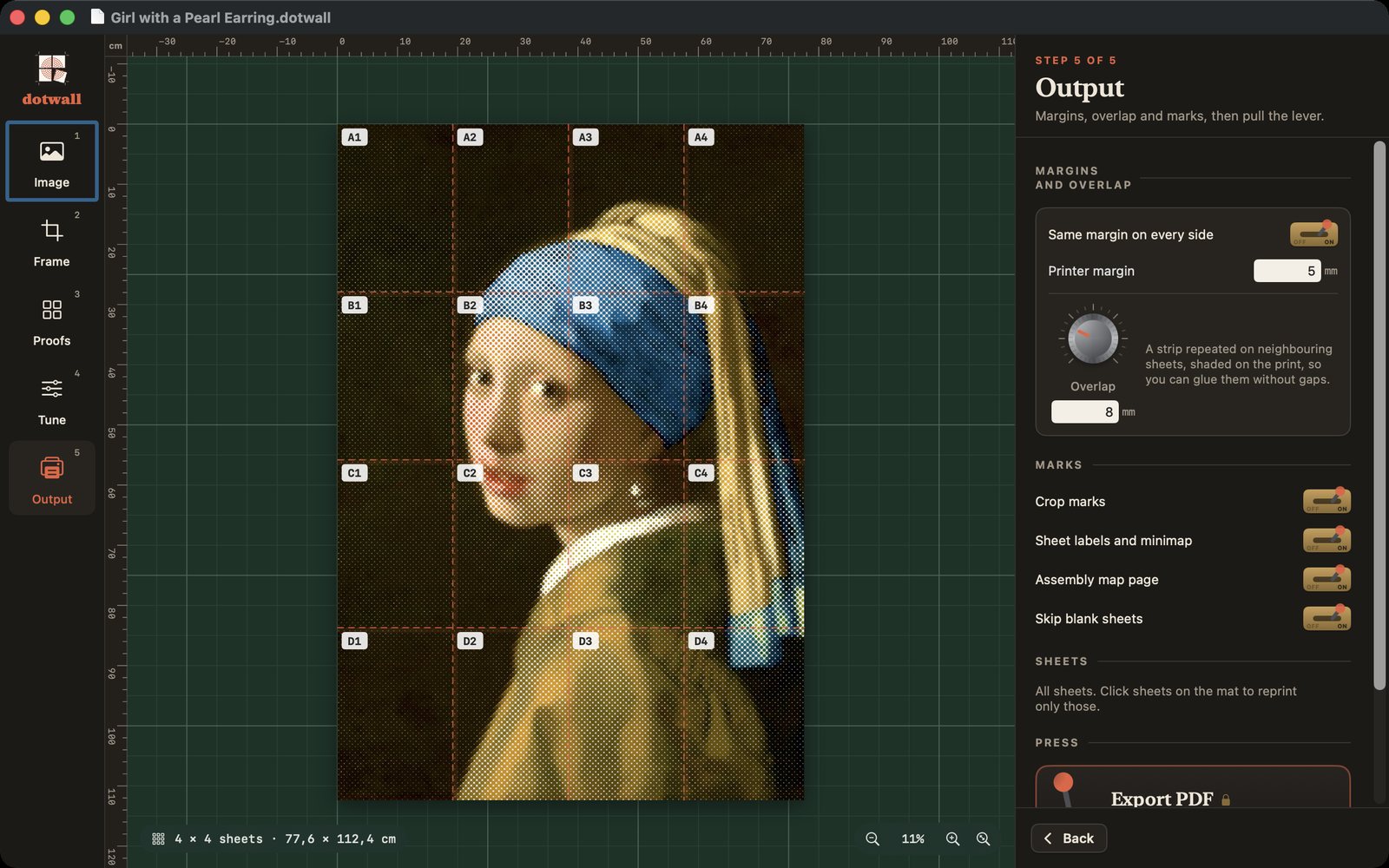Select sheet label A1 on the mat
The width and height of the screenshot is (1389, 868).
[x=354, y=137]
